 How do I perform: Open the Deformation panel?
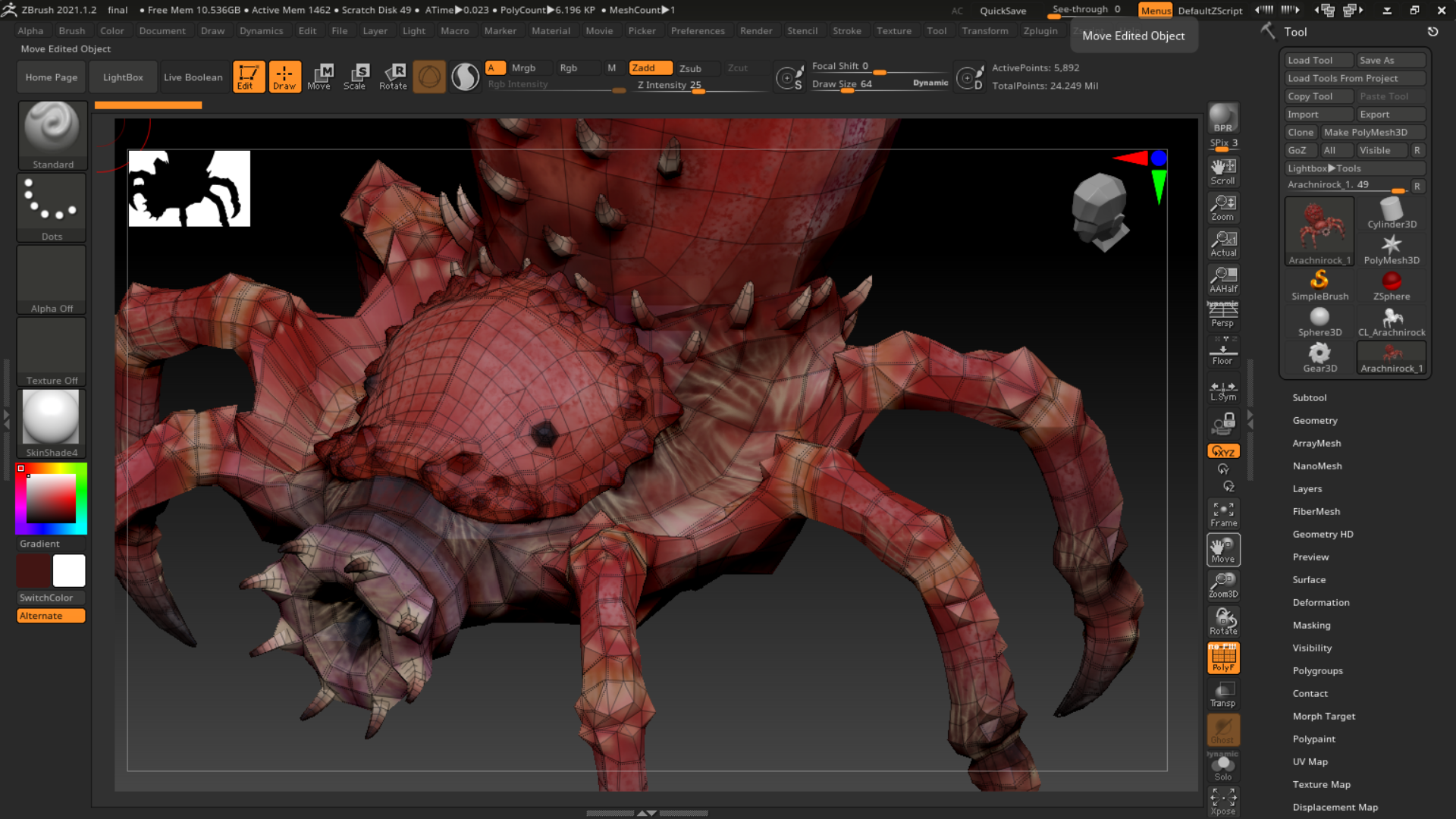[1321, 602]
